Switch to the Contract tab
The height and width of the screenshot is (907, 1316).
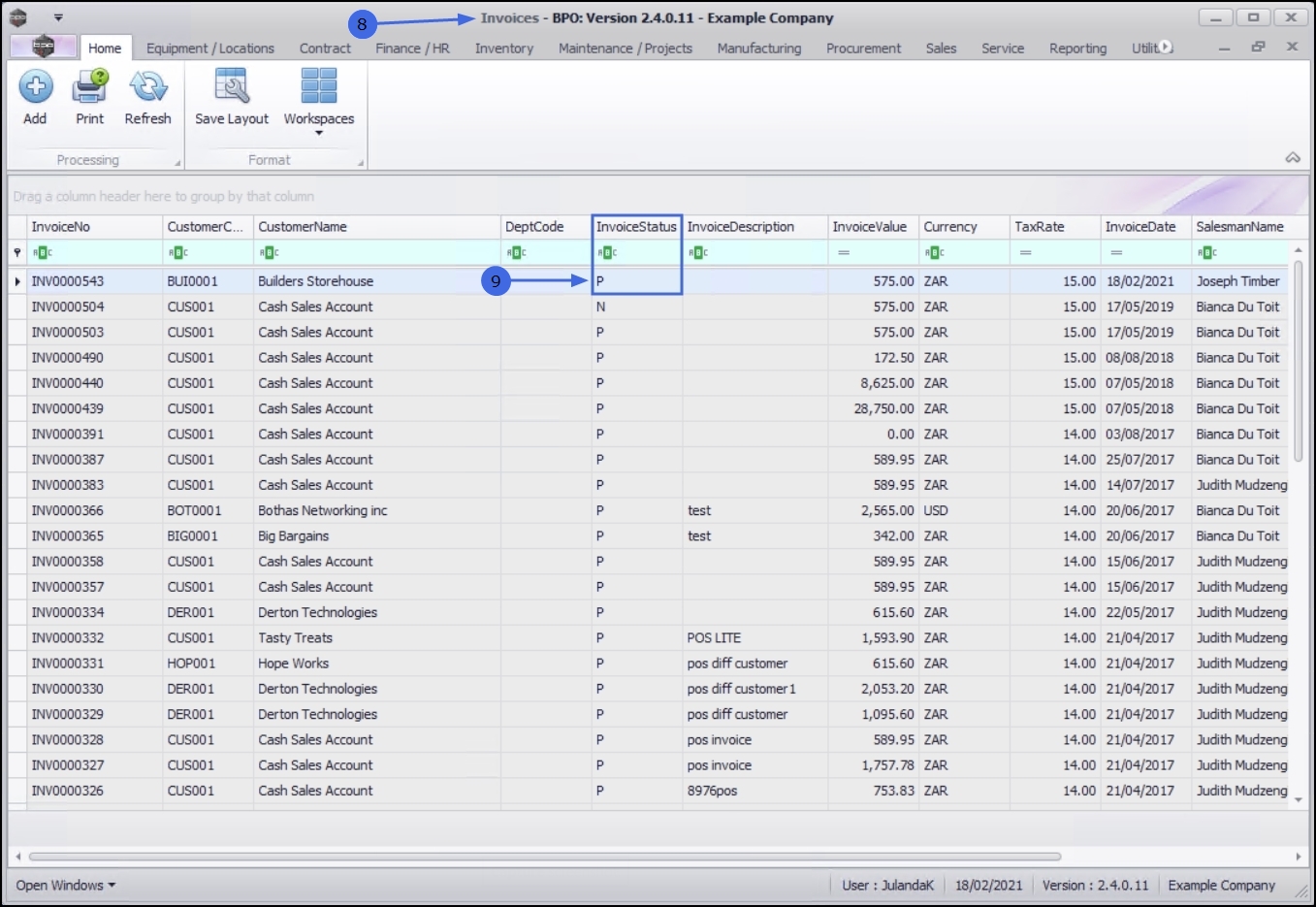click(x=325, y=48)
